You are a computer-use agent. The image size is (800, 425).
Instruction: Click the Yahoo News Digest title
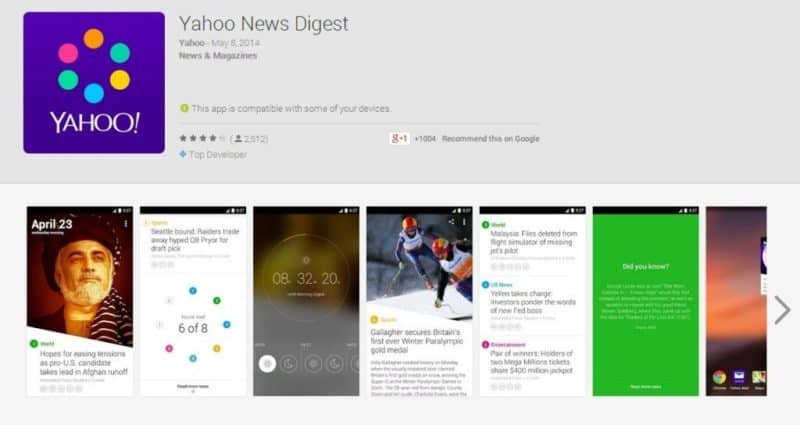pyautogui.click(x=264, y=24)
